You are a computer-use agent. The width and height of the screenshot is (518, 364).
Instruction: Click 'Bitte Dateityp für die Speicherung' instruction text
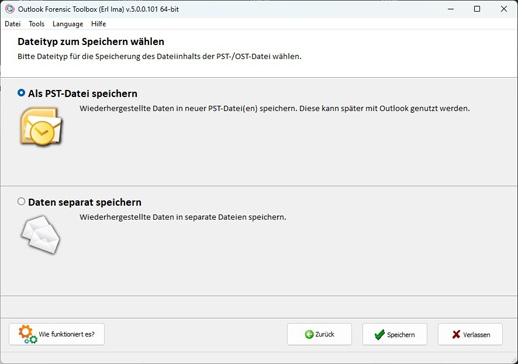159,56
